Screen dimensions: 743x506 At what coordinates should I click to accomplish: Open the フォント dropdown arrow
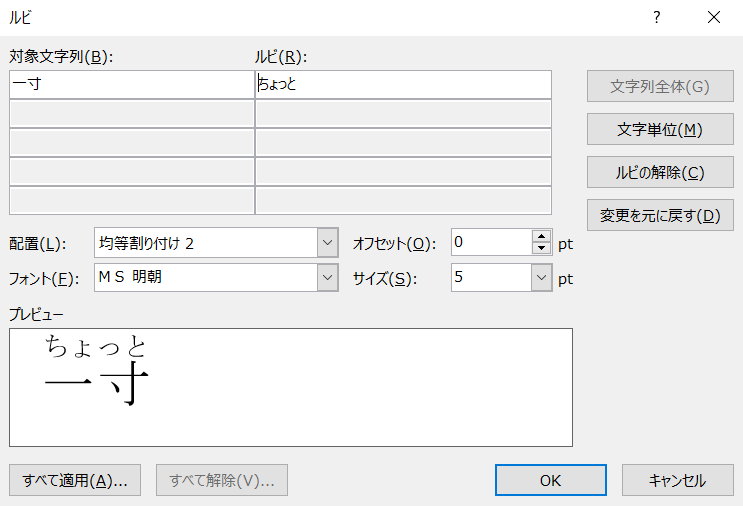(327, 277)
